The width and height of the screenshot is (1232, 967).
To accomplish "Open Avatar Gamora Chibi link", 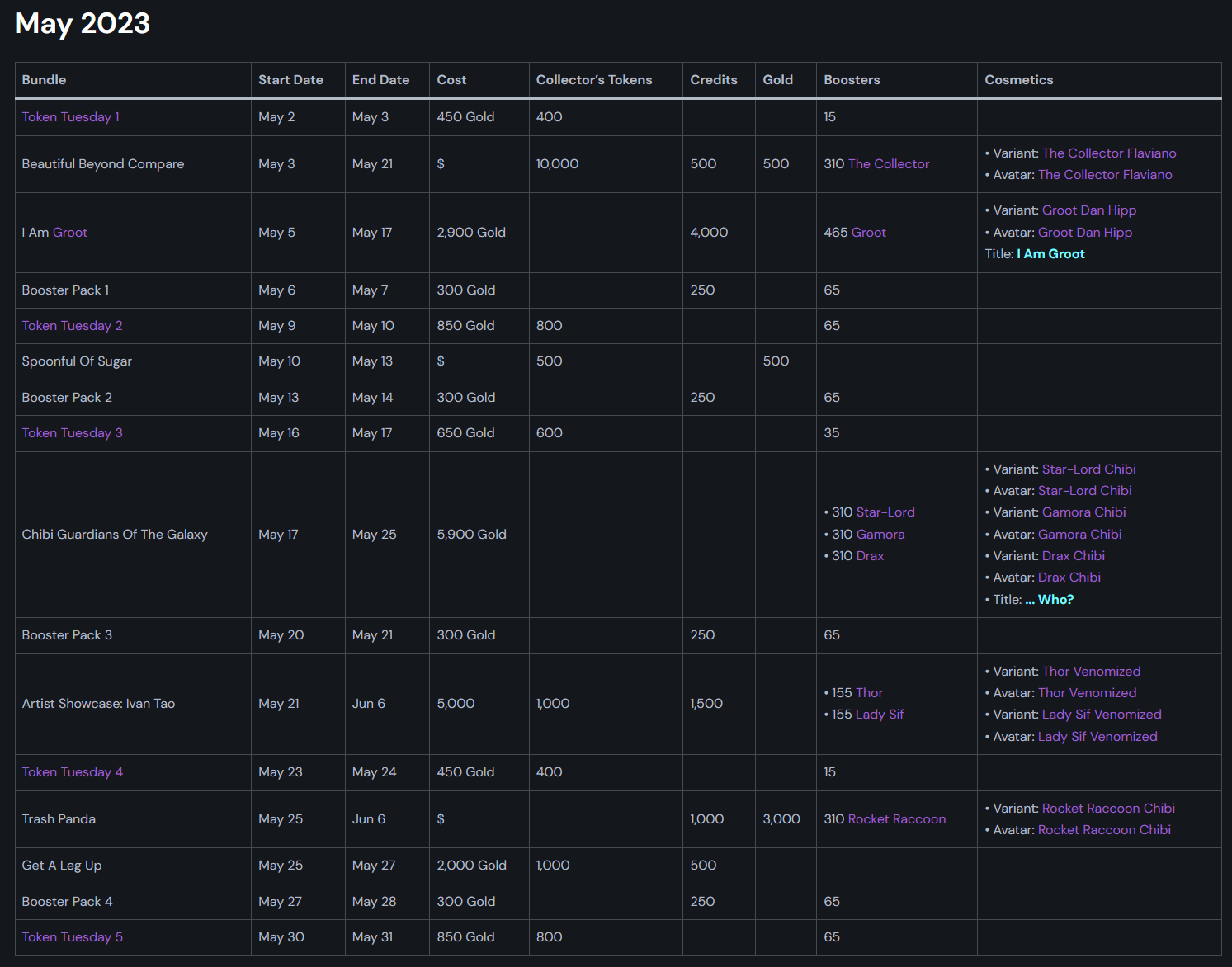I will [1080, 535].
